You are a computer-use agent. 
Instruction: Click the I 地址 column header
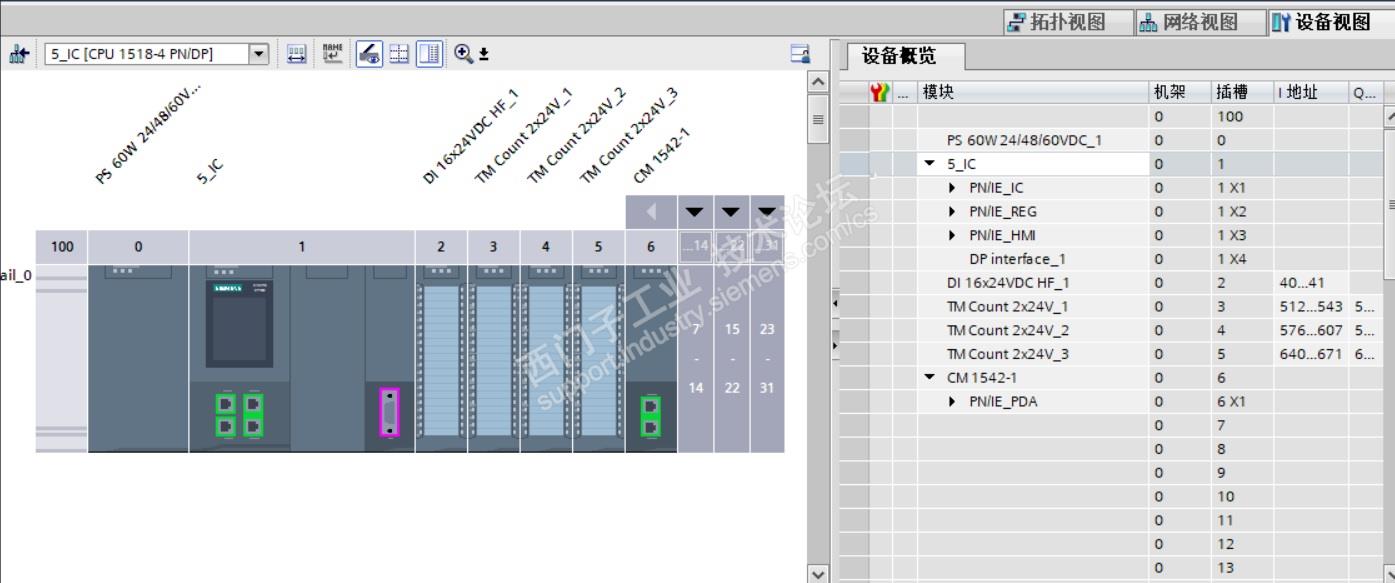(x=1310, y=92)
